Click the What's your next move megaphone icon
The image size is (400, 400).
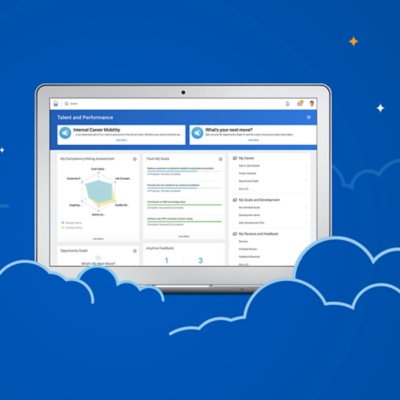point(197,133)
